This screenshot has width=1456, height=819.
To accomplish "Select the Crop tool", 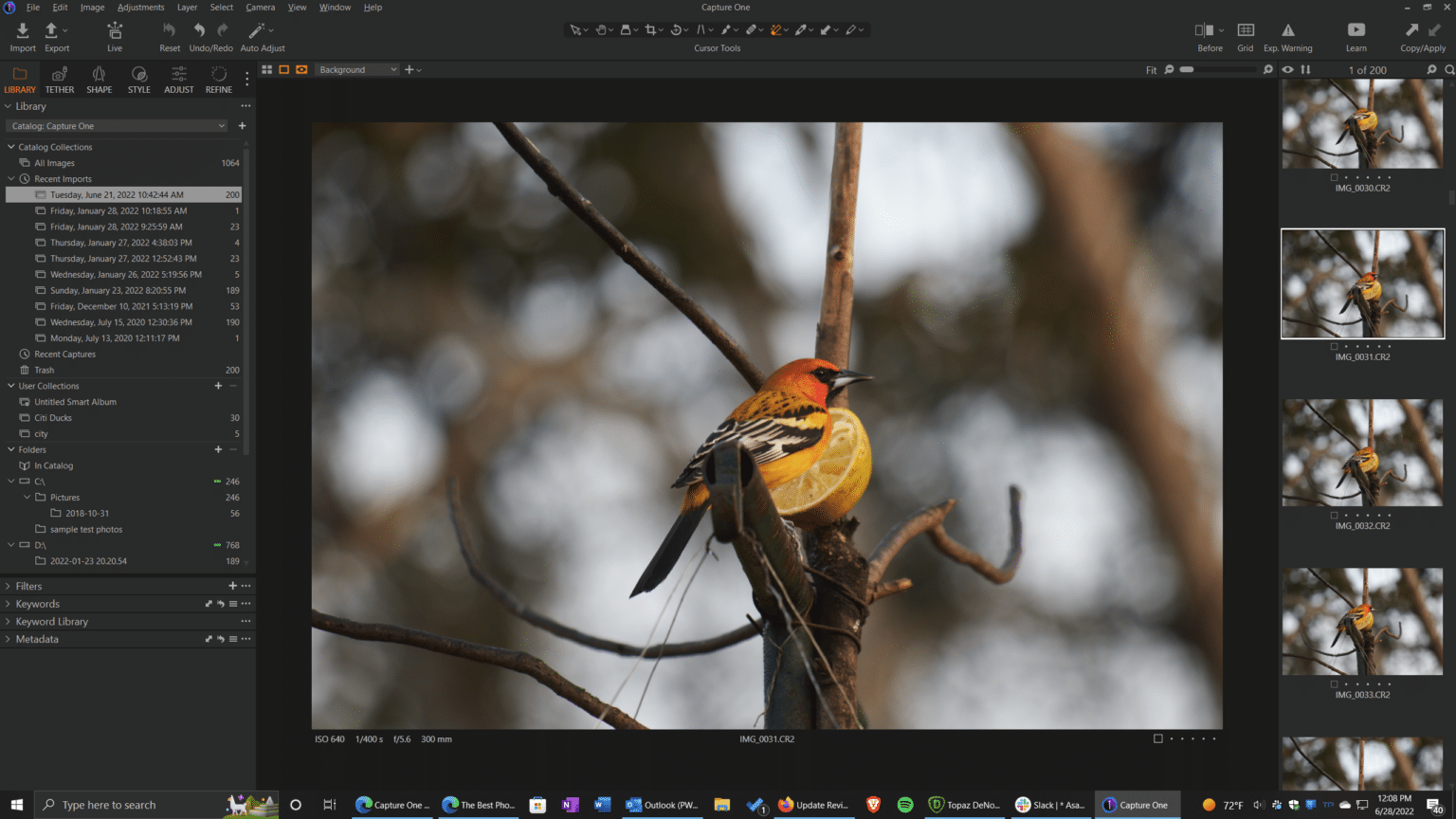I will [651, 29].
